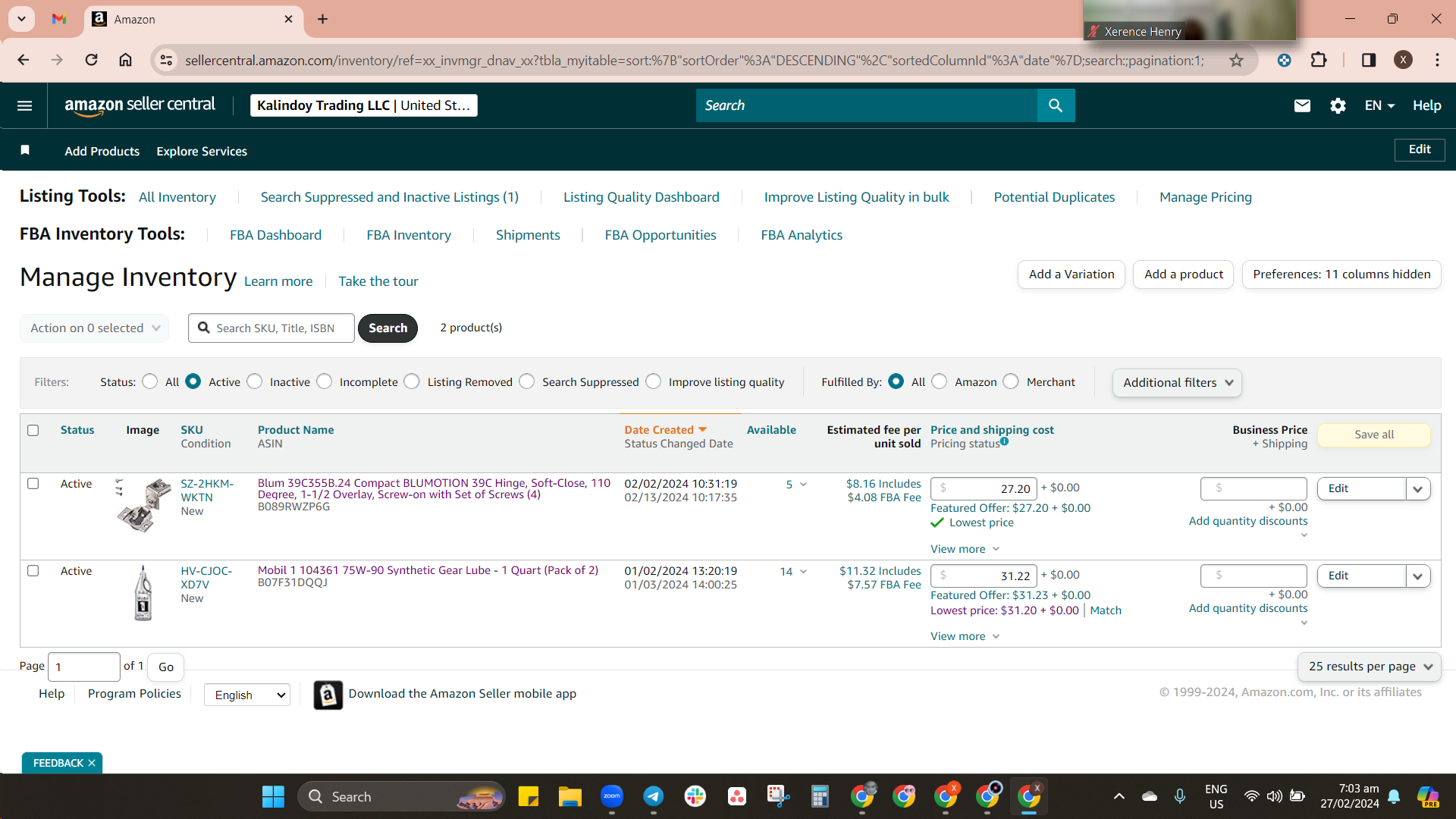Go back to the previous page
The image size is (1456, 819).
click(x=24, y=60)
